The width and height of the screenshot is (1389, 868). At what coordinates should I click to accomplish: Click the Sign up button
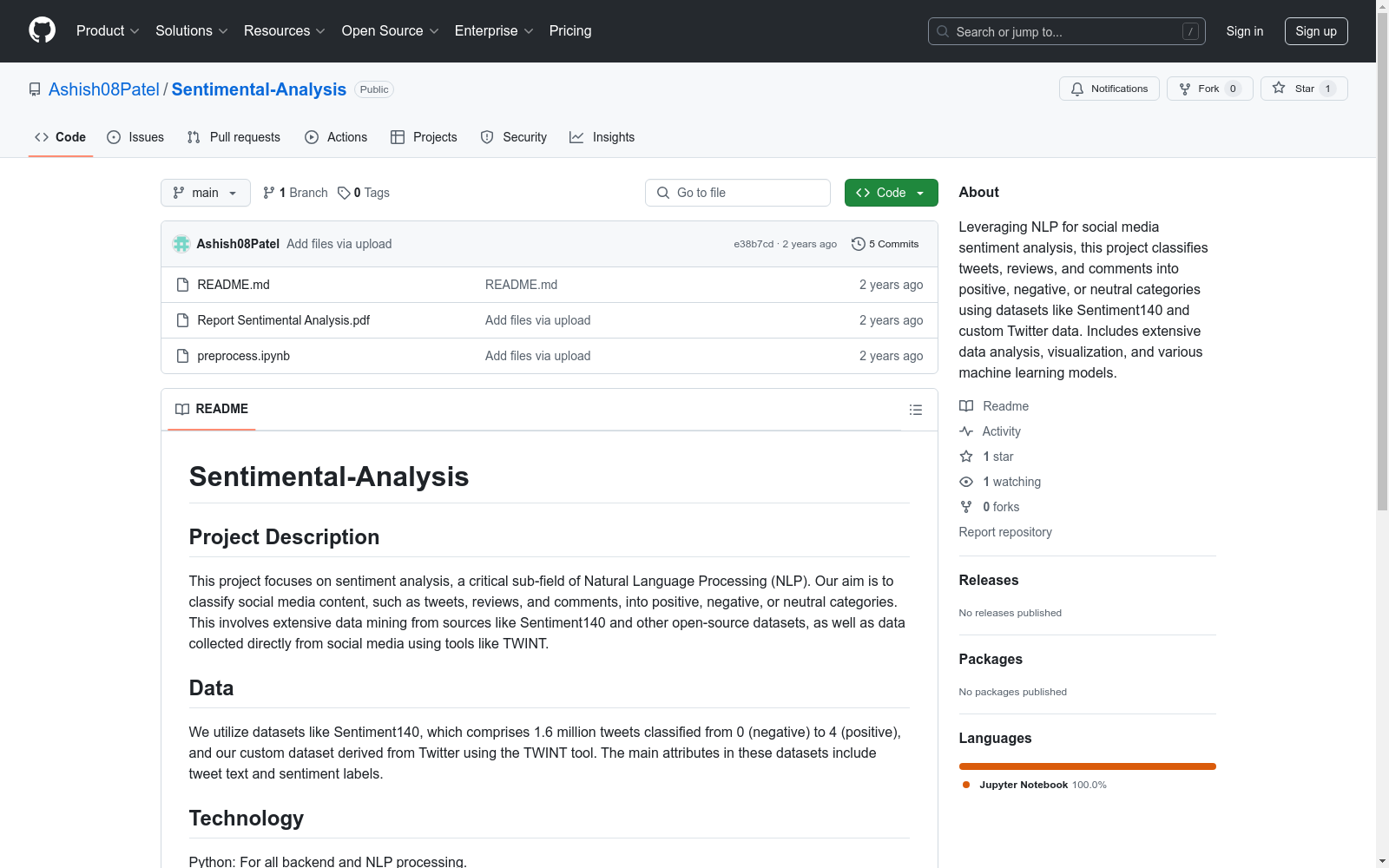pos(1316,31)
